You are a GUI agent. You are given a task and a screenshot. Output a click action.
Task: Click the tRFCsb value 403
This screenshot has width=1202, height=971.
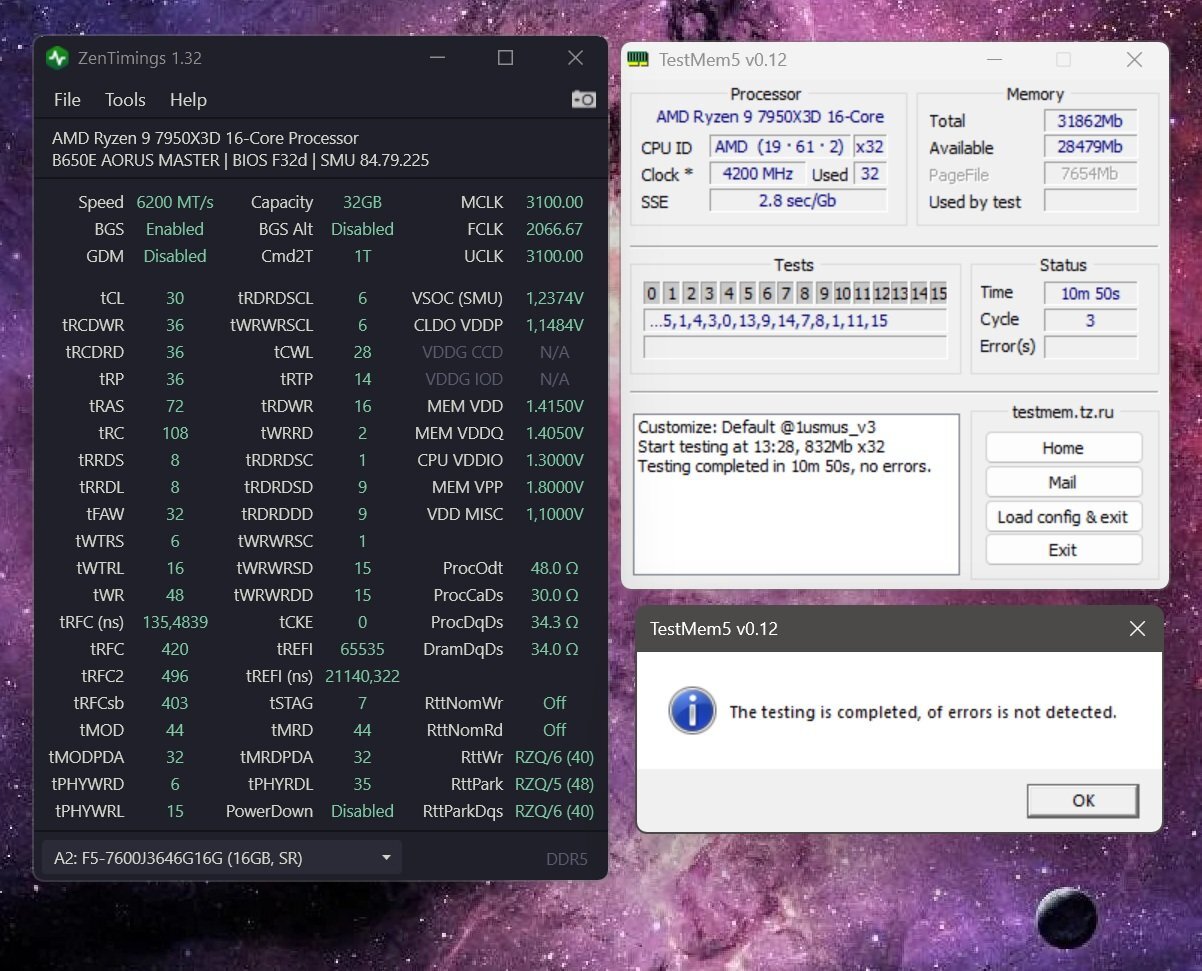[175, 703]
